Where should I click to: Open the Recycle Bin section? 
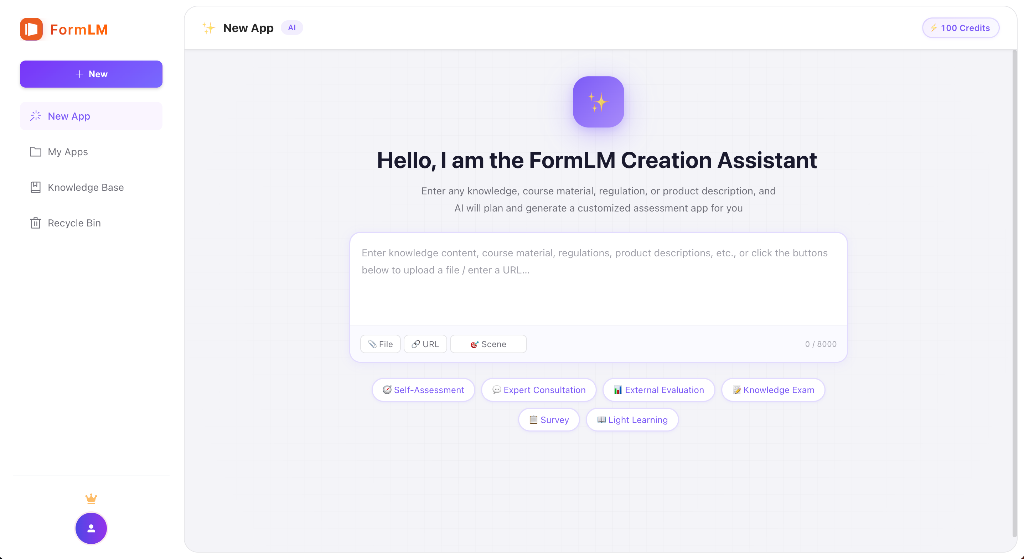91,223
